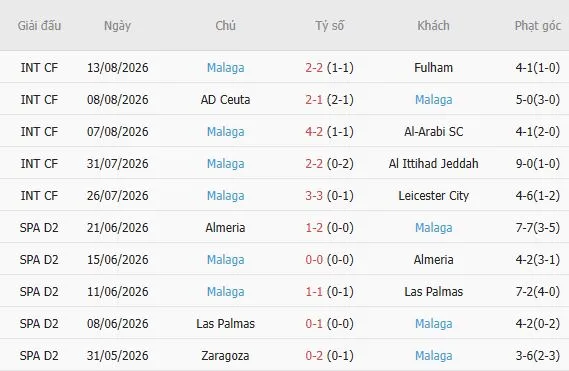Open the 2-1 score on 08/08/2026

pyautogui.click(x=314, y=100)
